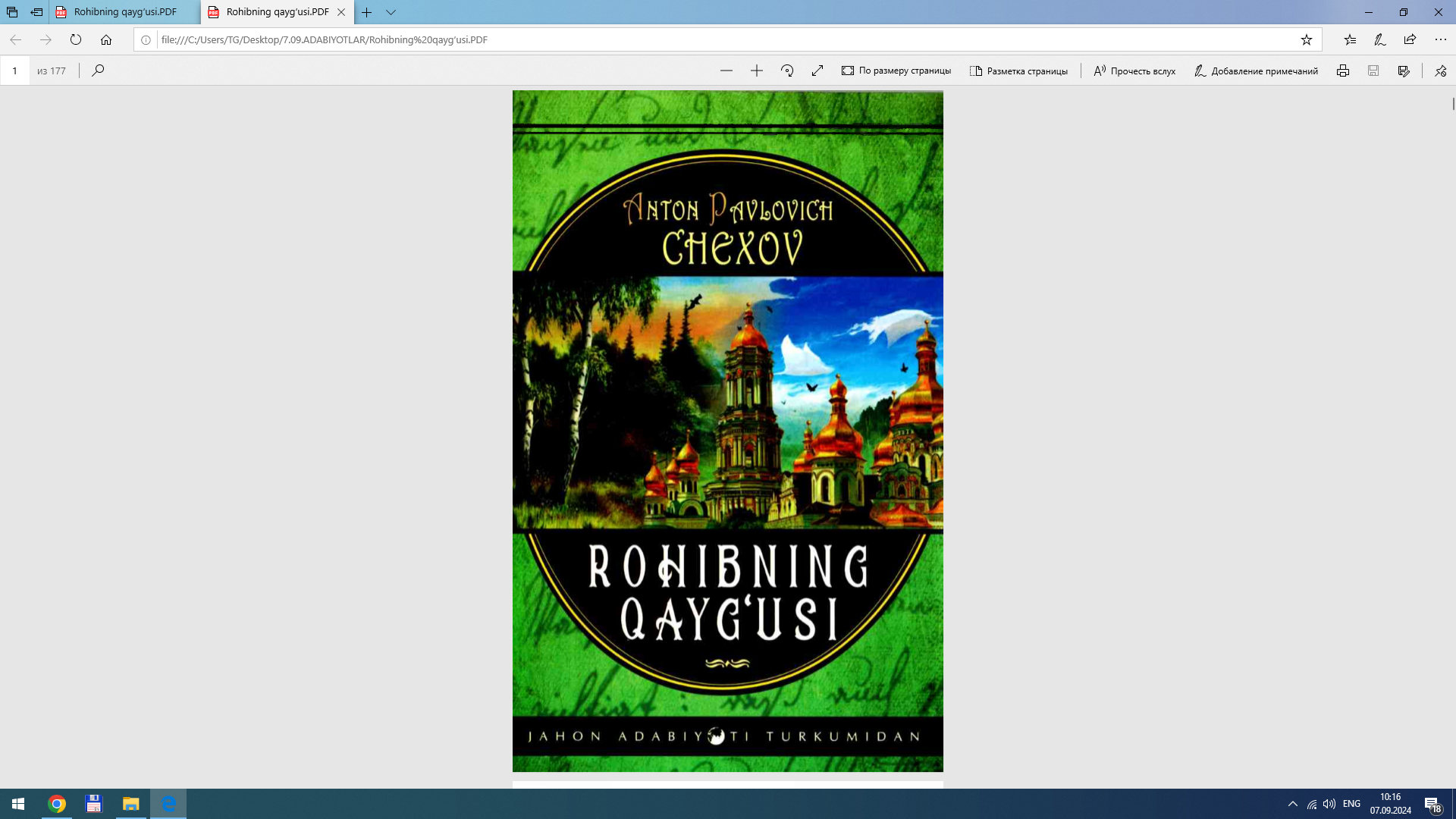
Task: Select the Save As icon beside Print
Action: 1403,70
